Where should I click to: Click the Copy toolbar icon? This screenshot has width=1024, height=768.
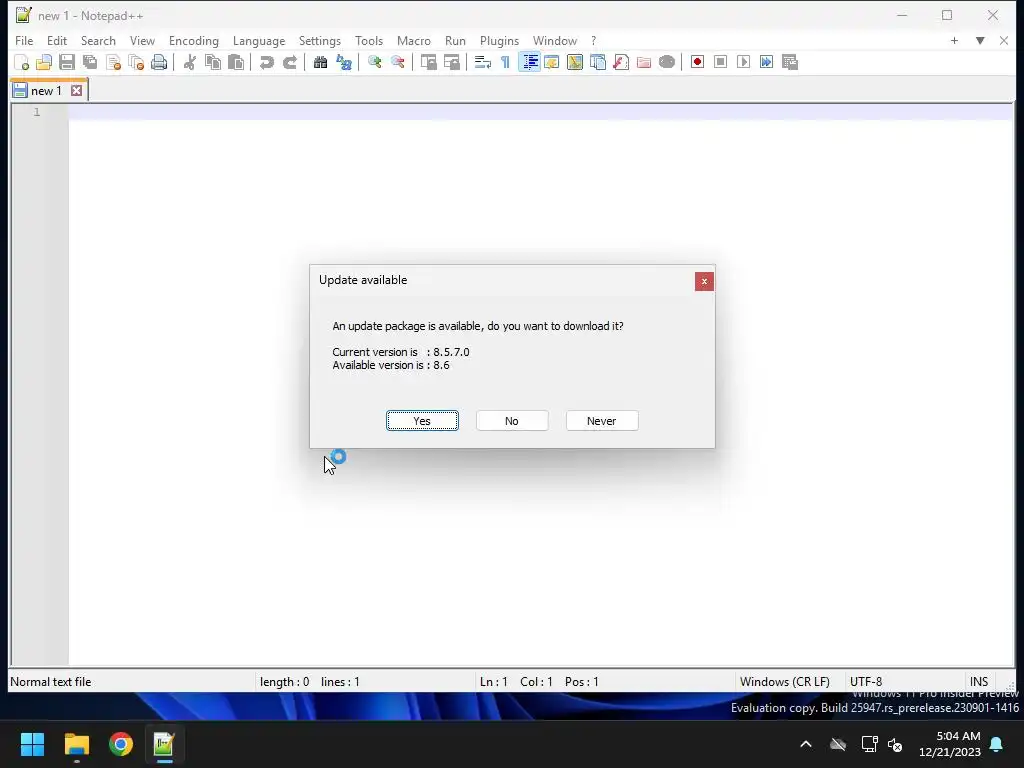212,62
